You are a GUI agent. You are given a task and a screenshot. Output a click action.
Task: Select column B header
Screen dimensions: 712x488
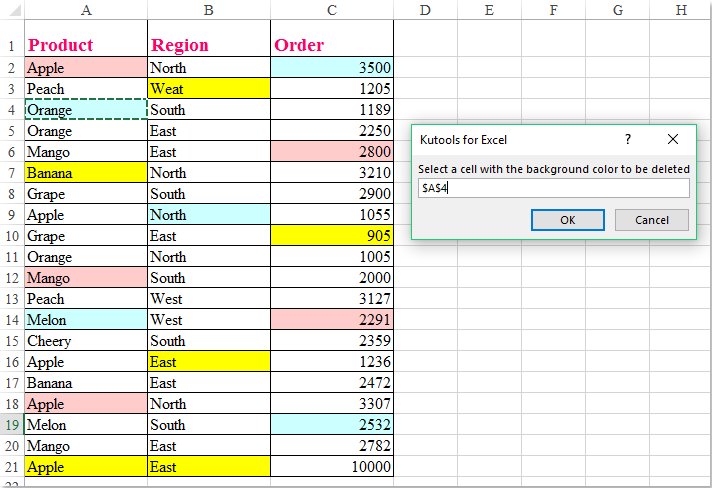[208, 10]
